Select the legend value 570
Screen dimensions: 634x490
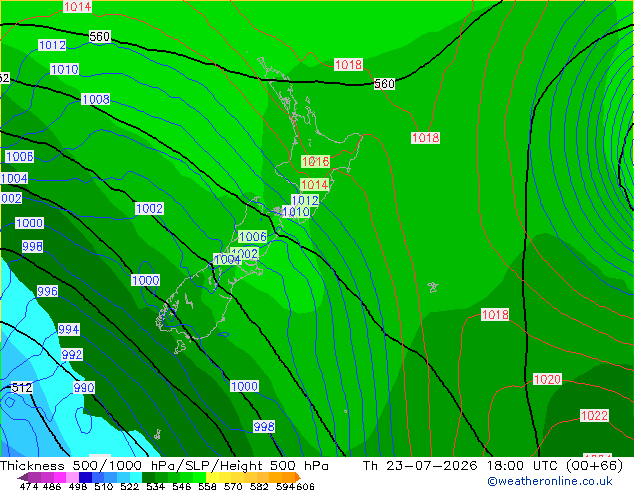[x=233, y=486]
